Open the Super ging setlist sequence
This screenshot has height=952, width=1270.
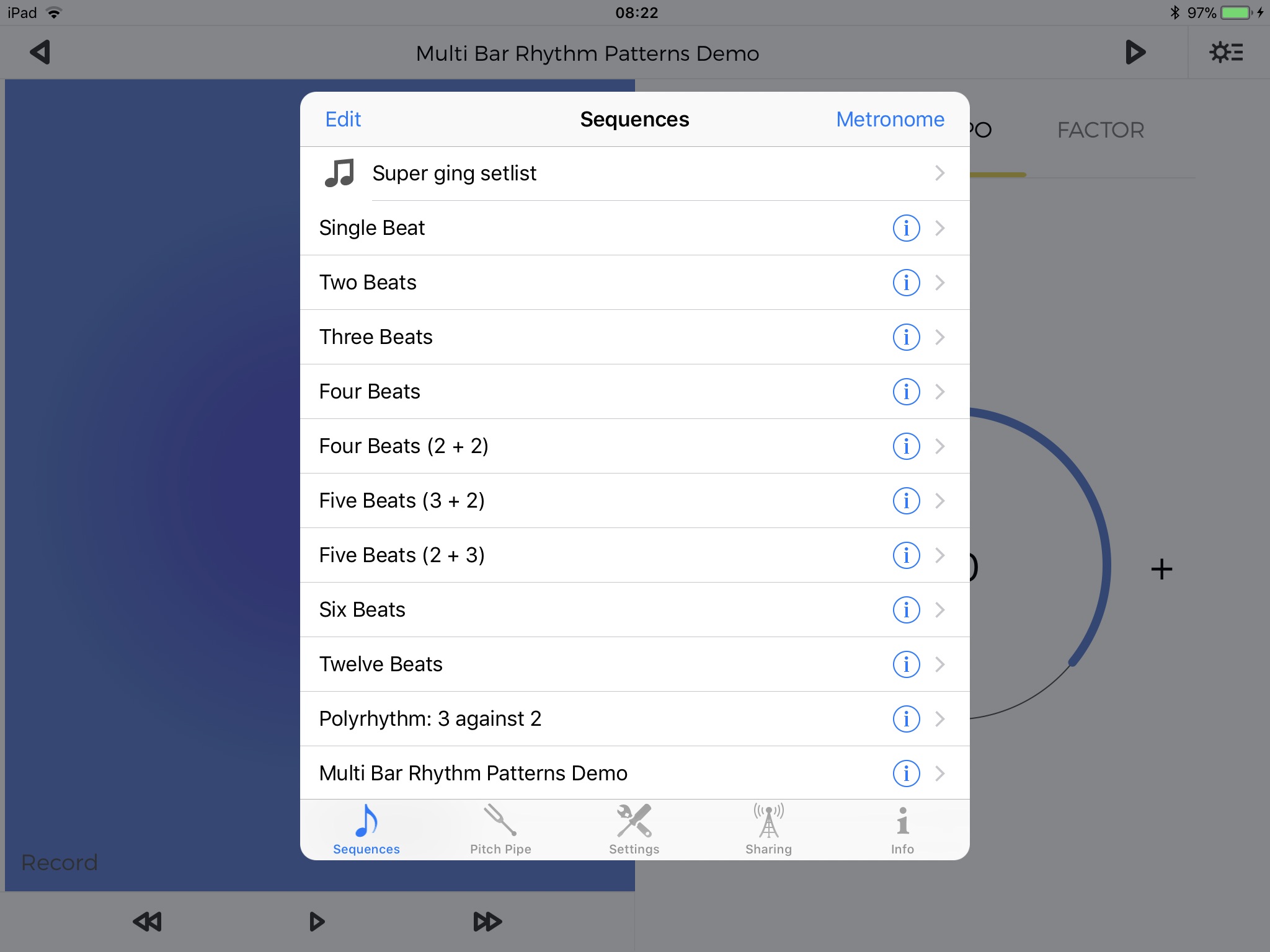coord(634,173)
